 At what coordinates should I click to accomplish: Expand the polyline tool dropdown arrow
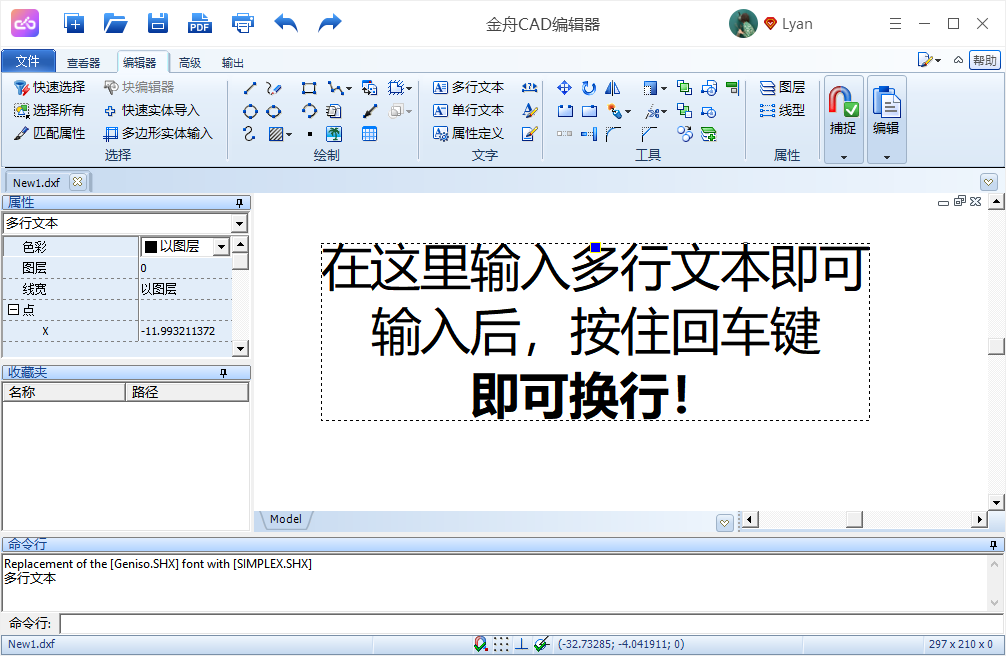tap(349, 89)
